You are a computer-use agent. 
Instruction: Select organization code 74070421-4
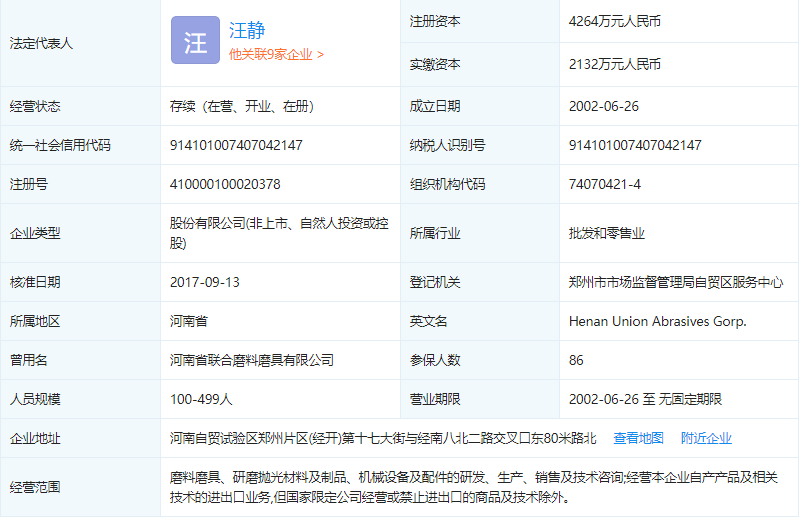coord(605,184)
